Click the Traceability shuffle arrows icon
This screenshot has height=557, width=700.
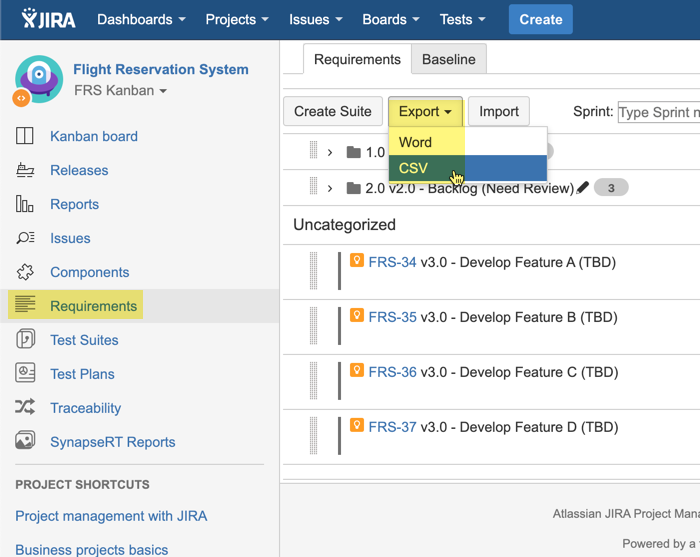pyautogui.click(x=25, y=409)
